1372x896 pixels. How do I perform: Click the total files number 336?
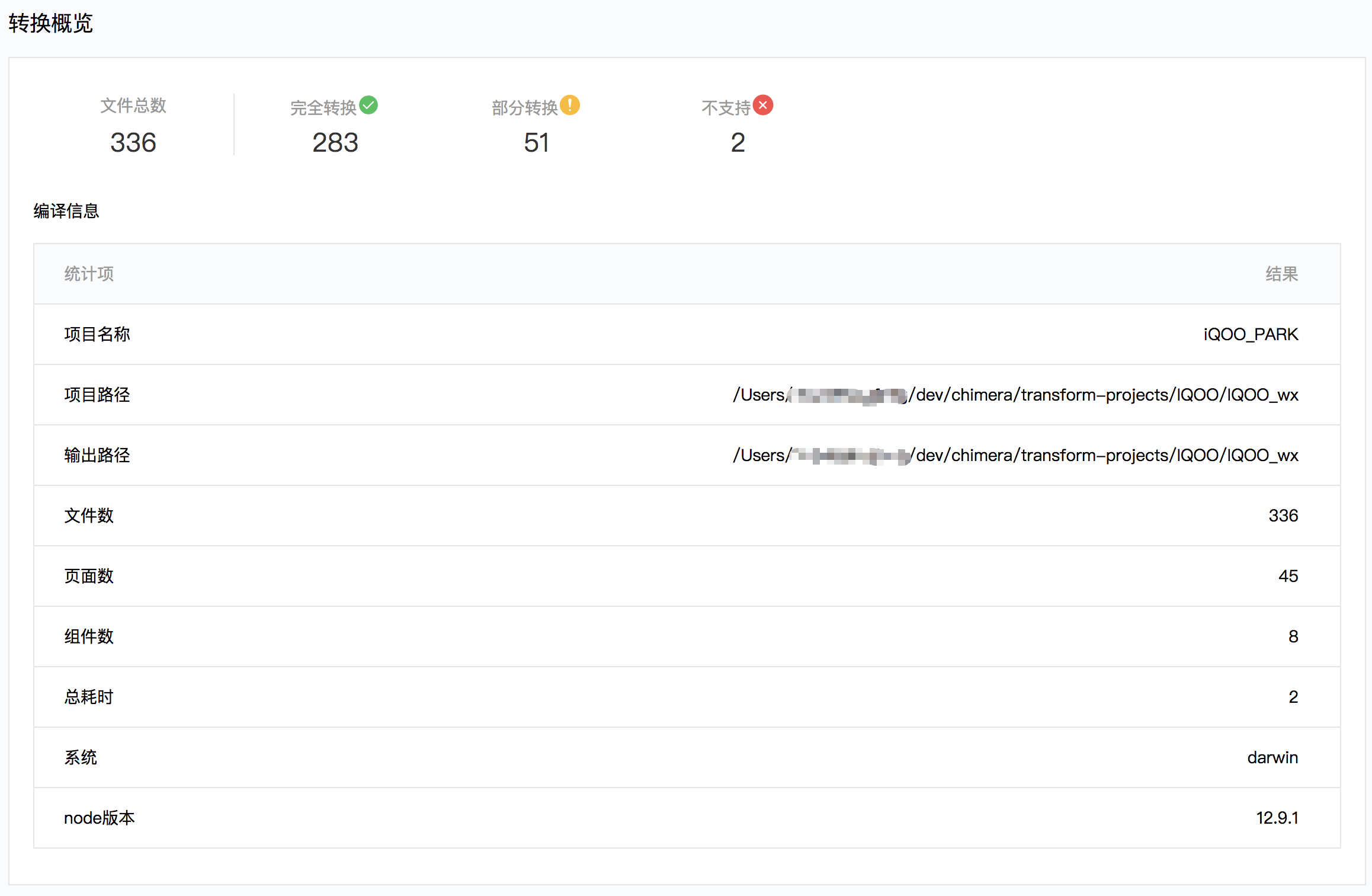click(133, 143)
